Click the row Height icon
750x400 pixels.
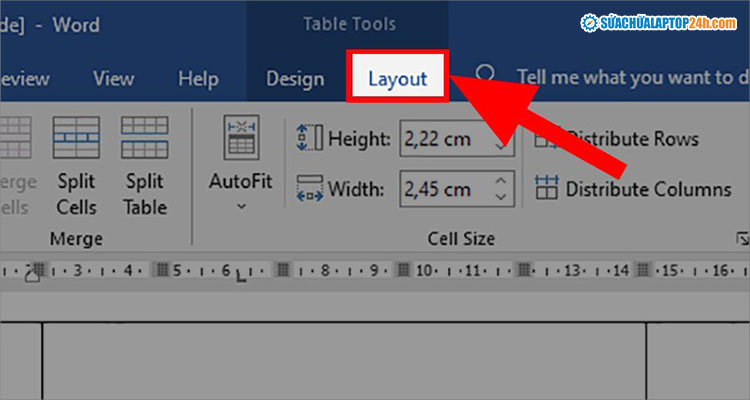[x=308, y=139]
